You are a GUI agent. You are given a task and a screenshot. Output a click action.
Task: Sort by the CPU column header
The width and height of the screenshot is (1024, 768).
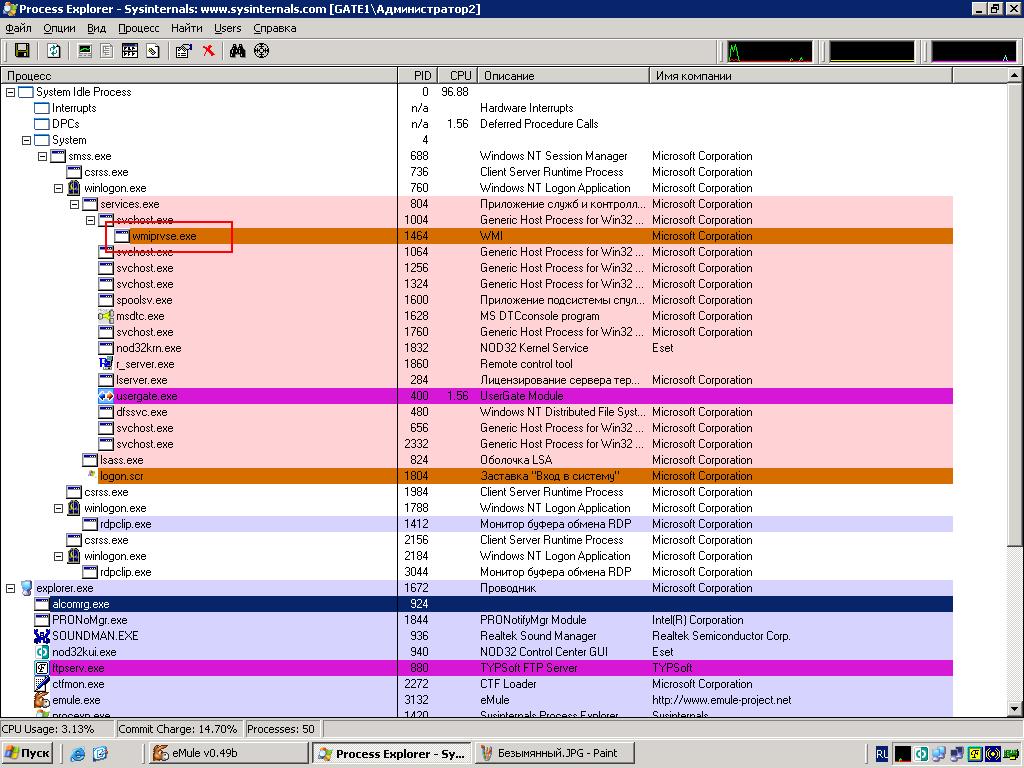[x=457, y=76]
